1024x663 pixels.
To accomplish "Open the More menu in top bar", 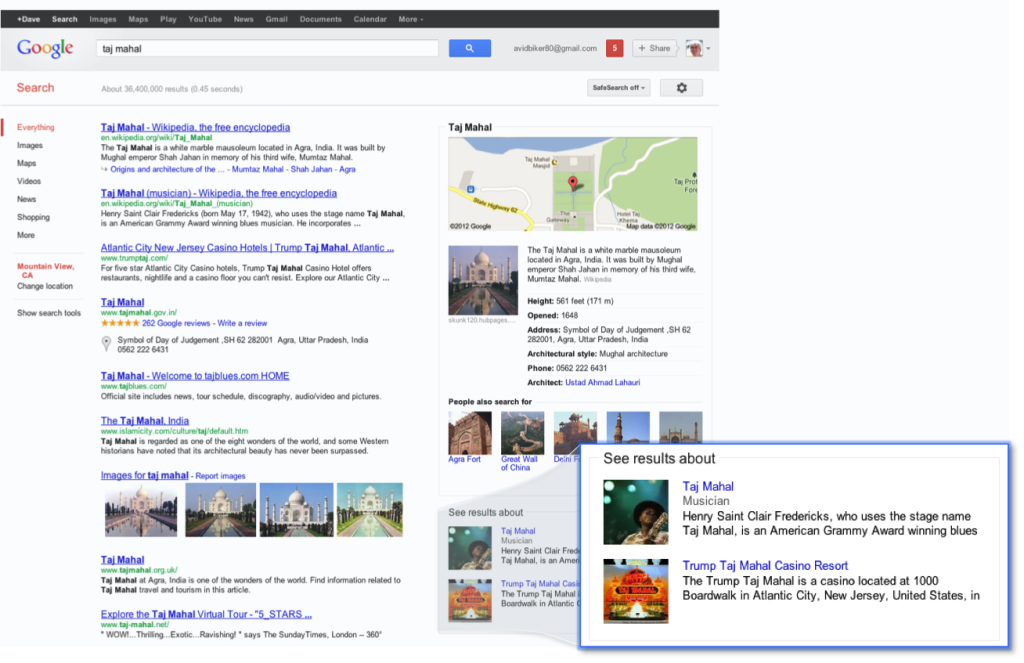I will [411, 19].
